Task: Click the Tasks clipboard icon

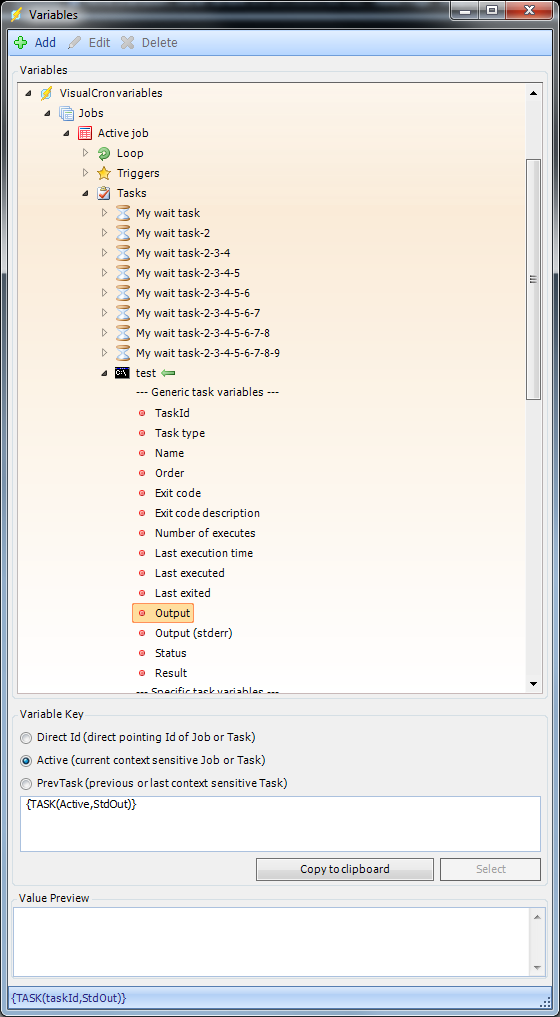Action: (104, 193)
